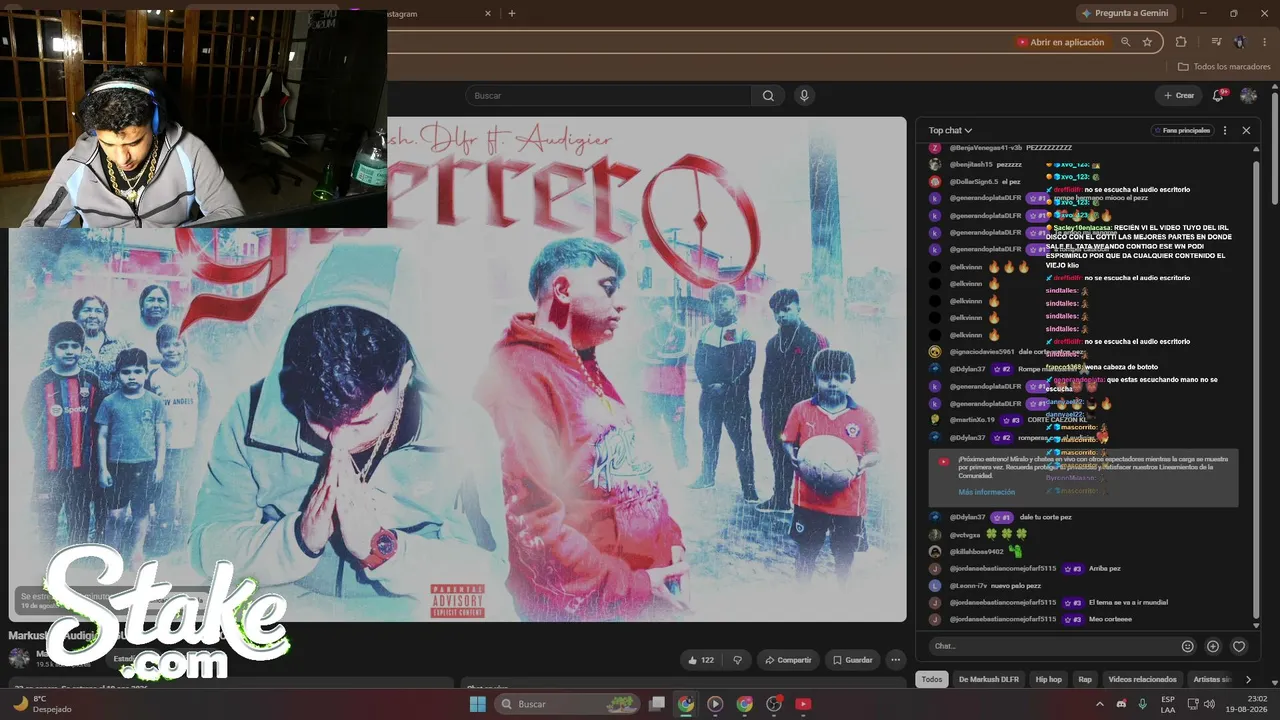Open the Más información link in chat
Image resolution: width=1280 pixels, height=720 pixels.
coord(986,492)
